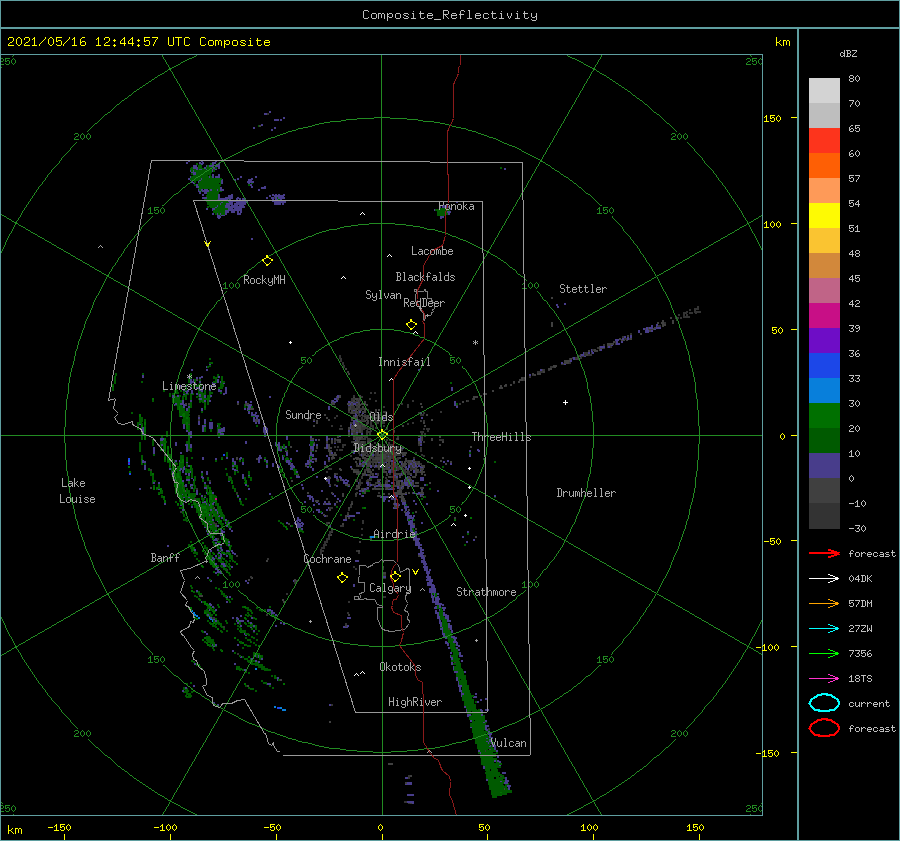Select the 18TS legend label text
The image size is (900, 841).
(x=860, y=679)
